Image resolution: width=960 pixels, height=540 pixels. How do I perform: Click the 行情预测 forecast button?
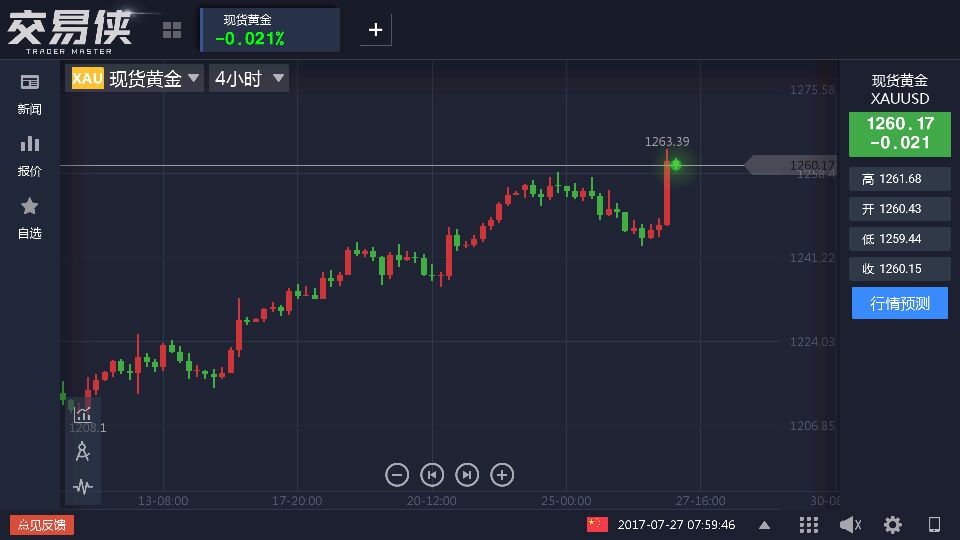click(x=900, y=303)
